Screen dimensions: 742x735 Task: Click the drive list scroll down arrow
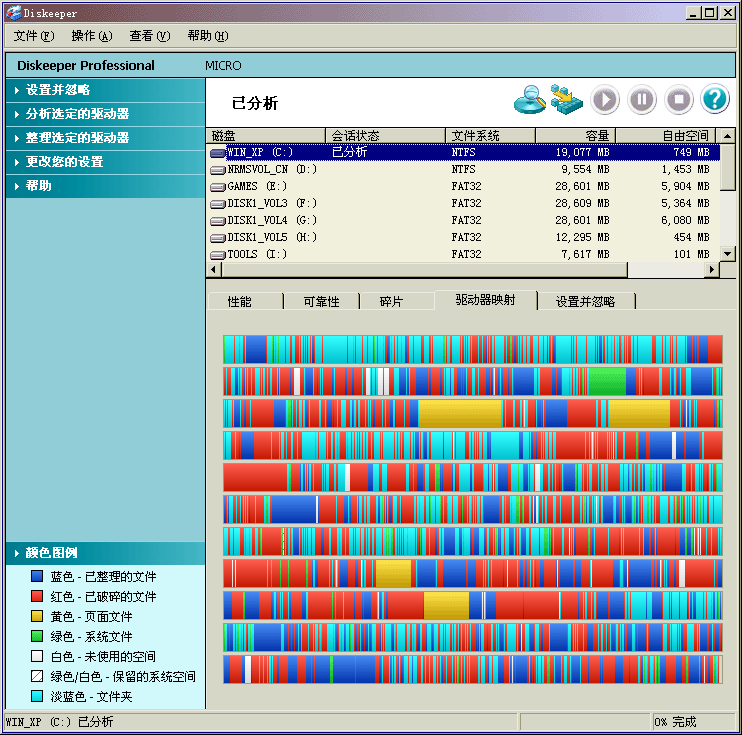[x=727, y=254]
